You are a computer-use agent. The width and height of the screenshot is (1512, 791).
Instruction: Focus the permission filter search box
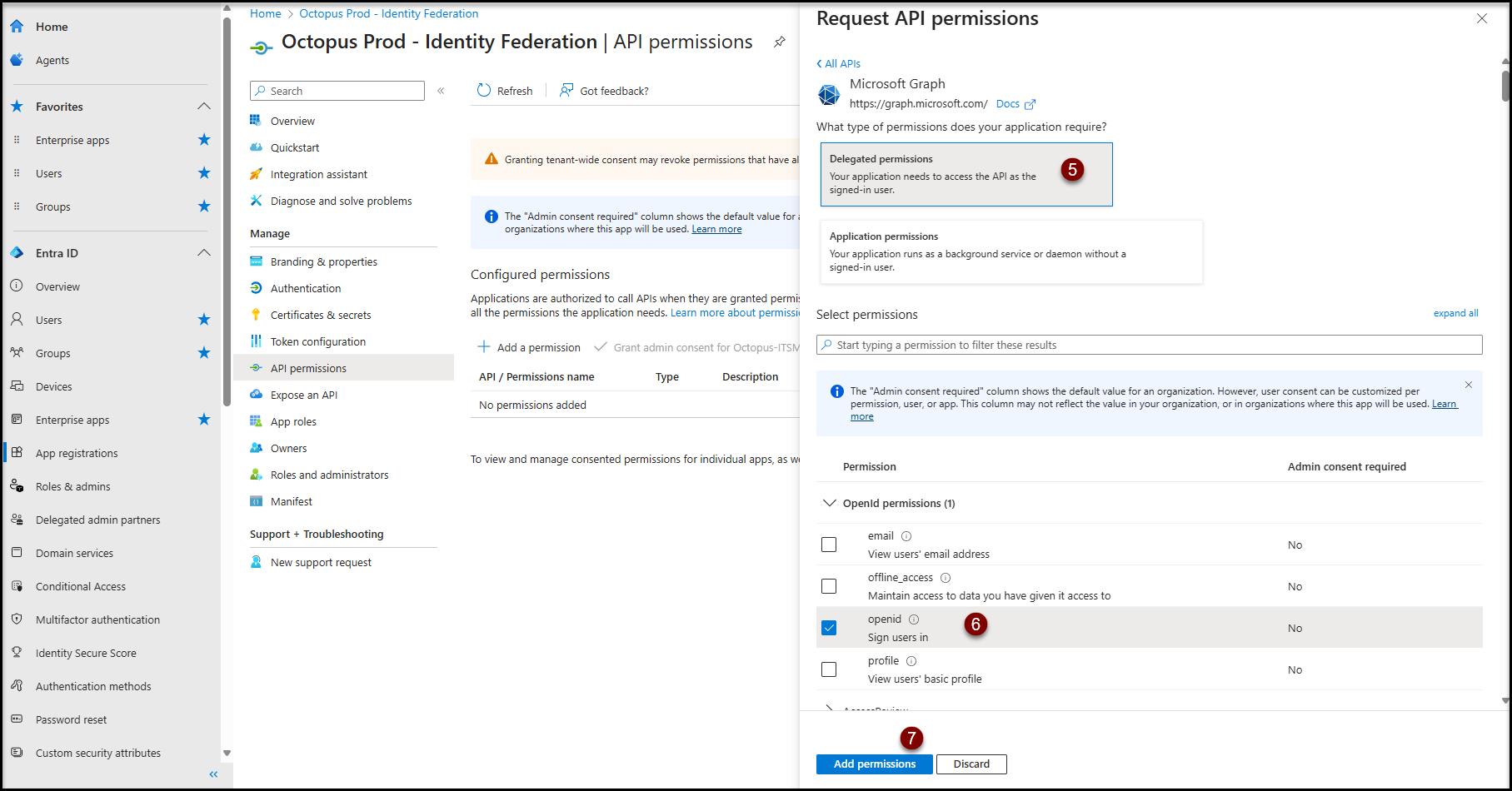[x=1150, y=345]
